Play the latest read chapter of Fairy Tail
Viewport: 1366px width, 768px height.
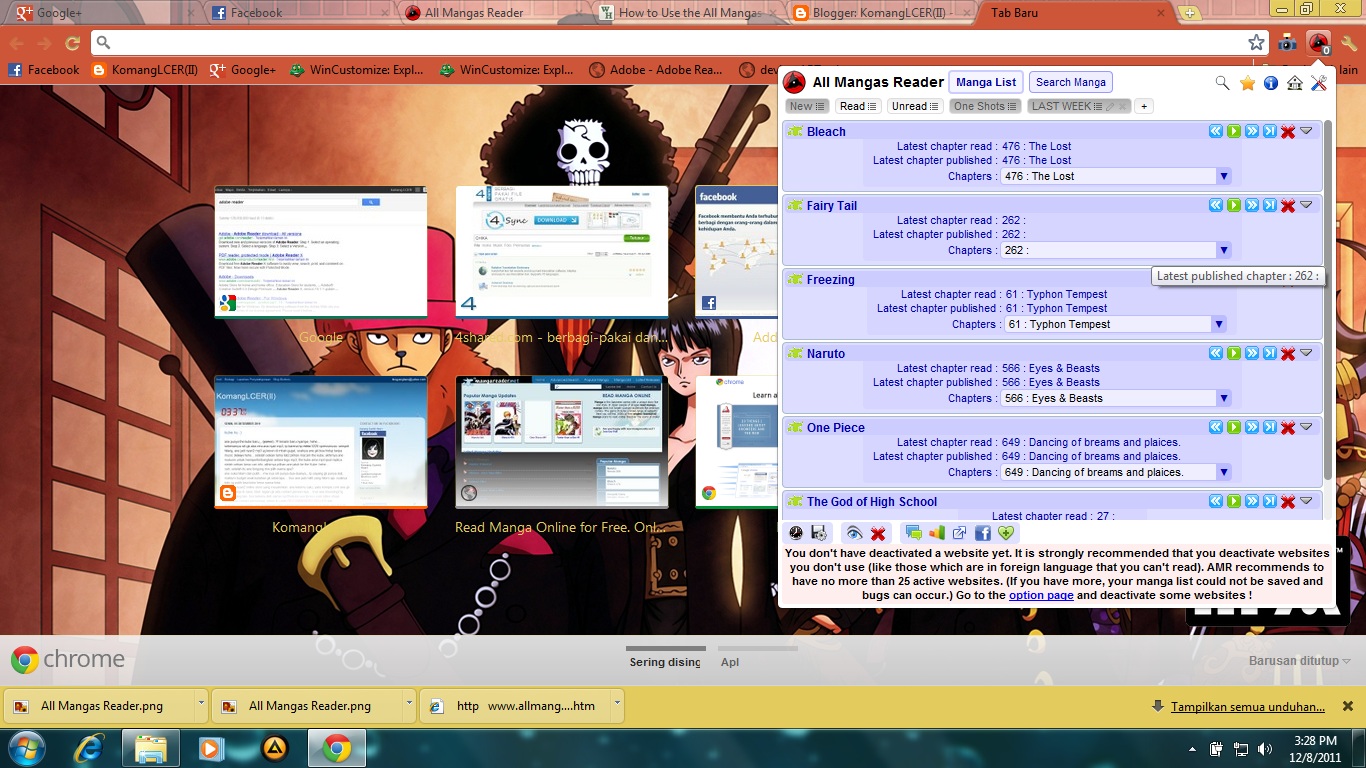(x=1234, y=205)
